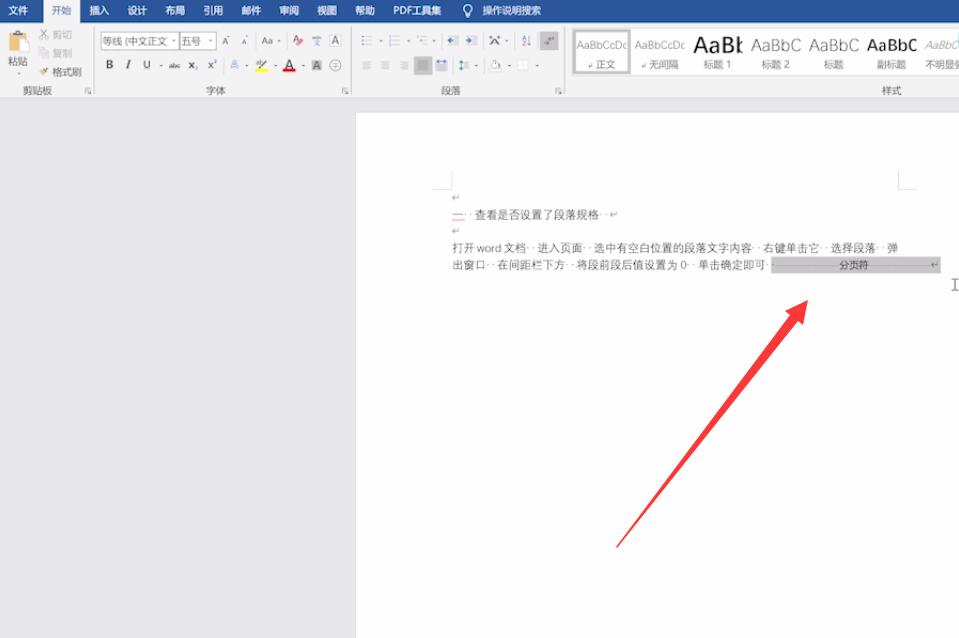
Task: Open the line spacing dropdown
Action: (467, 65)
